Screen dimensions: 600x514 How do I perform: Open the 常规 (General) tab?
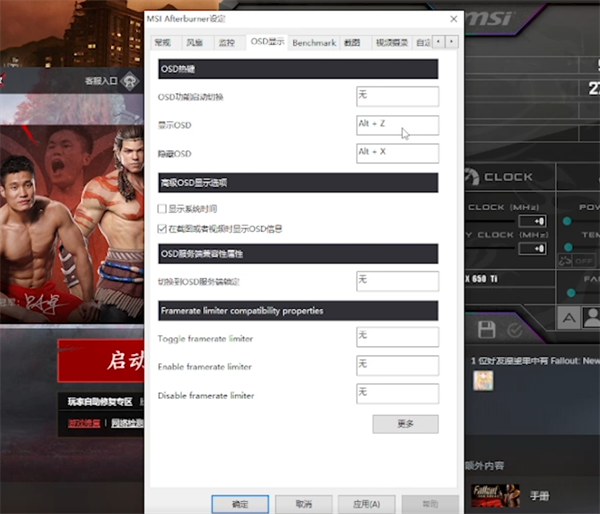pos(162,43)
